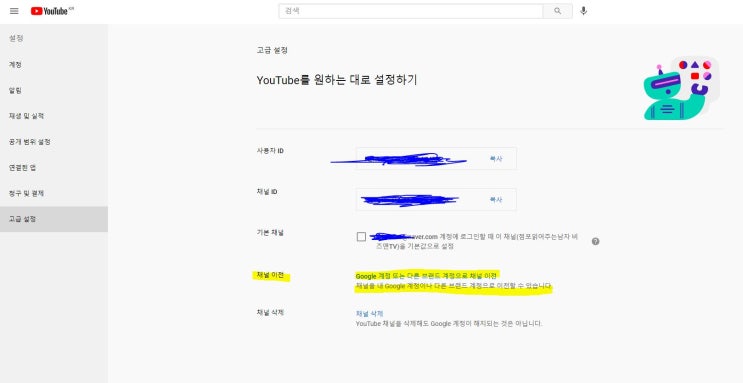Screen dimensions: 743x383
Task: Click the 채널 삭제 link
Action: tap(369, 313)
